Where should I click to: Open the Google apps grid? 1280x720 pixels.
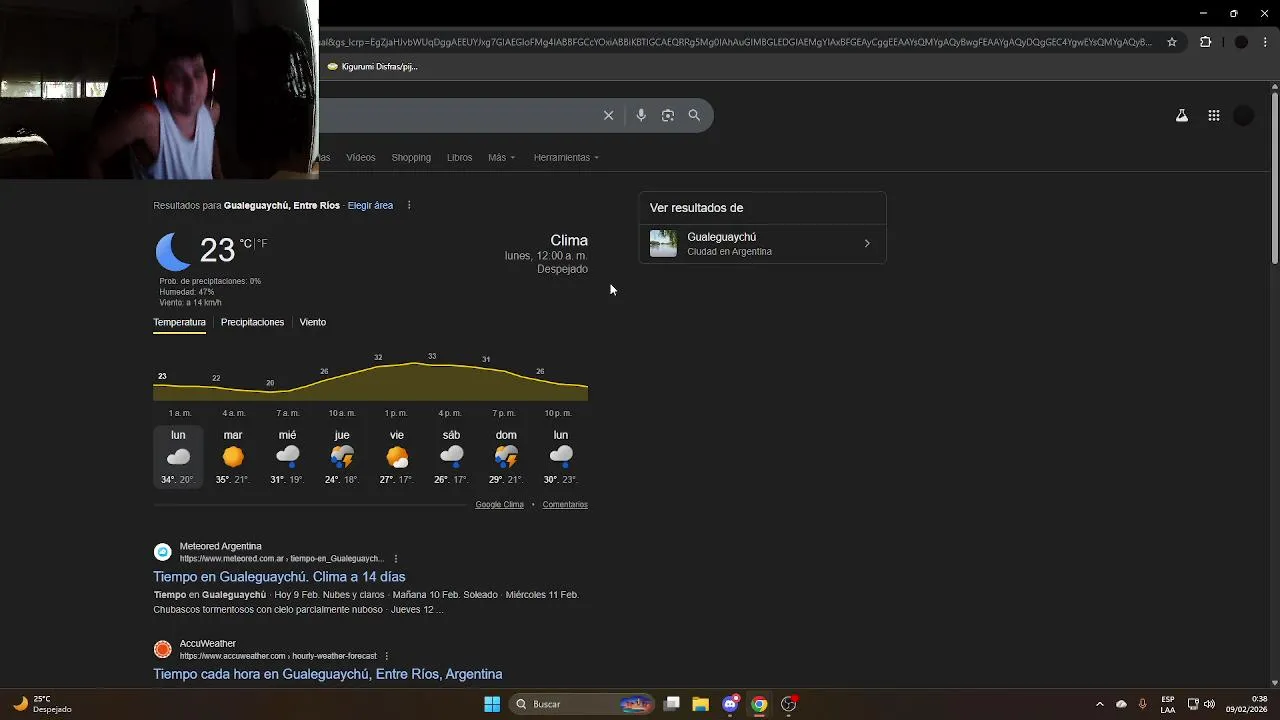[1214, 116]
